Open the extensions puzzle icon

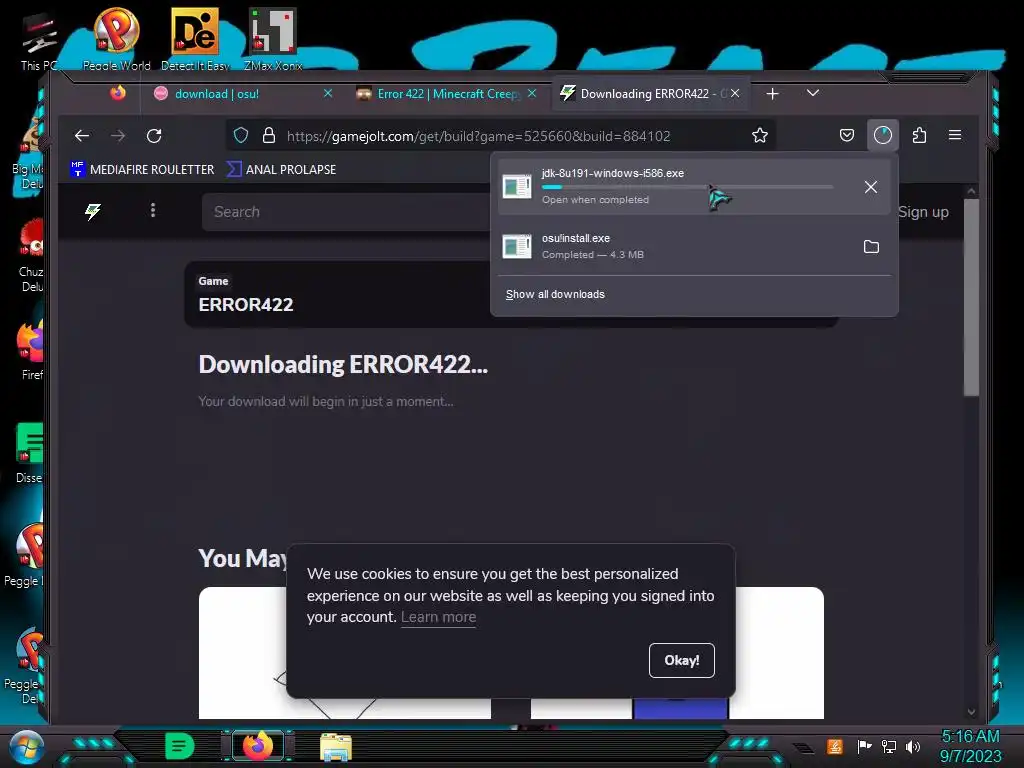(x=919, y=136)
